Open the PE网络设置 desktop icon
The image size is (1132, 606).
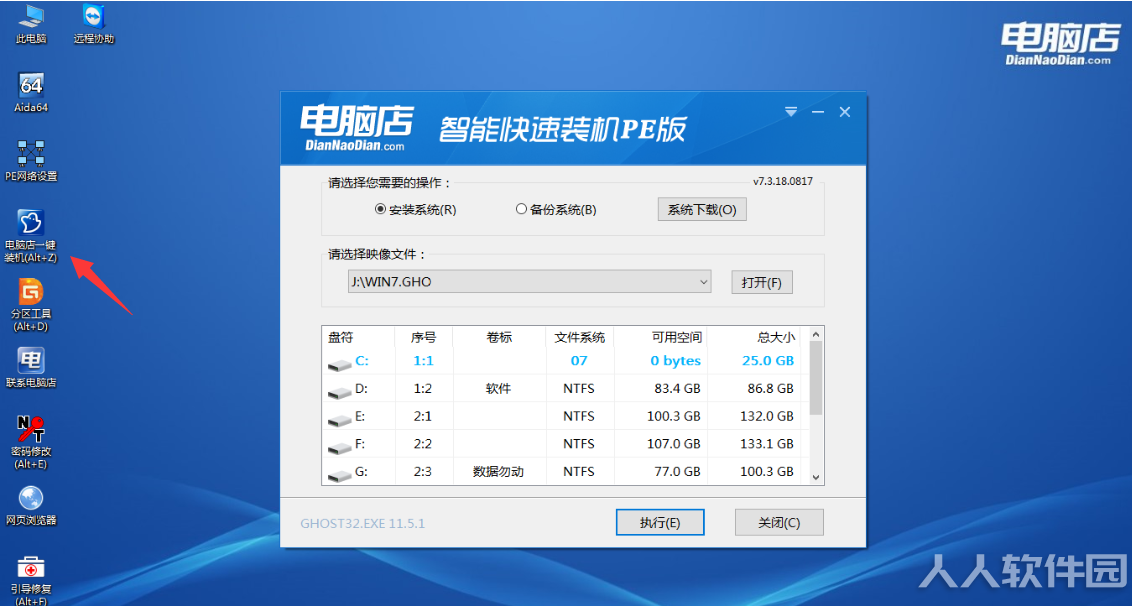(31, 160)
